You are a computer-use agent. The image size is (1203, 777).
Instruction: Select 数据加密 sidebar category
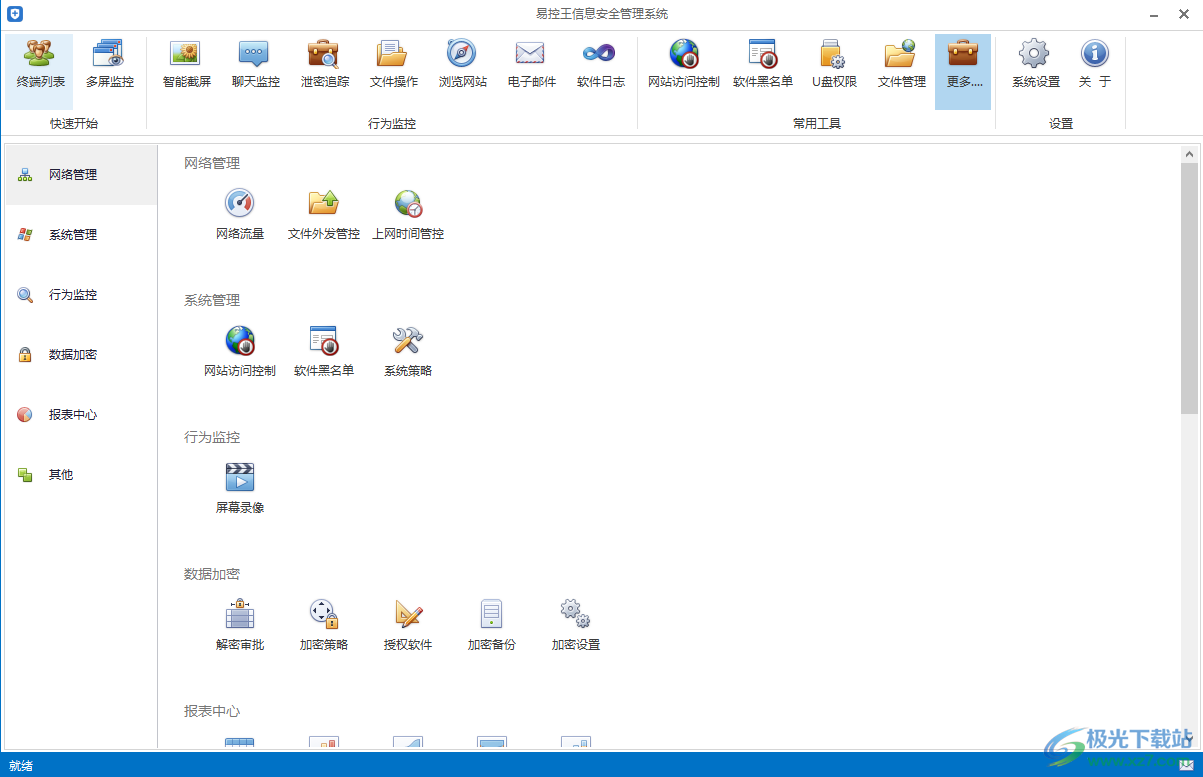coord(73,355)
